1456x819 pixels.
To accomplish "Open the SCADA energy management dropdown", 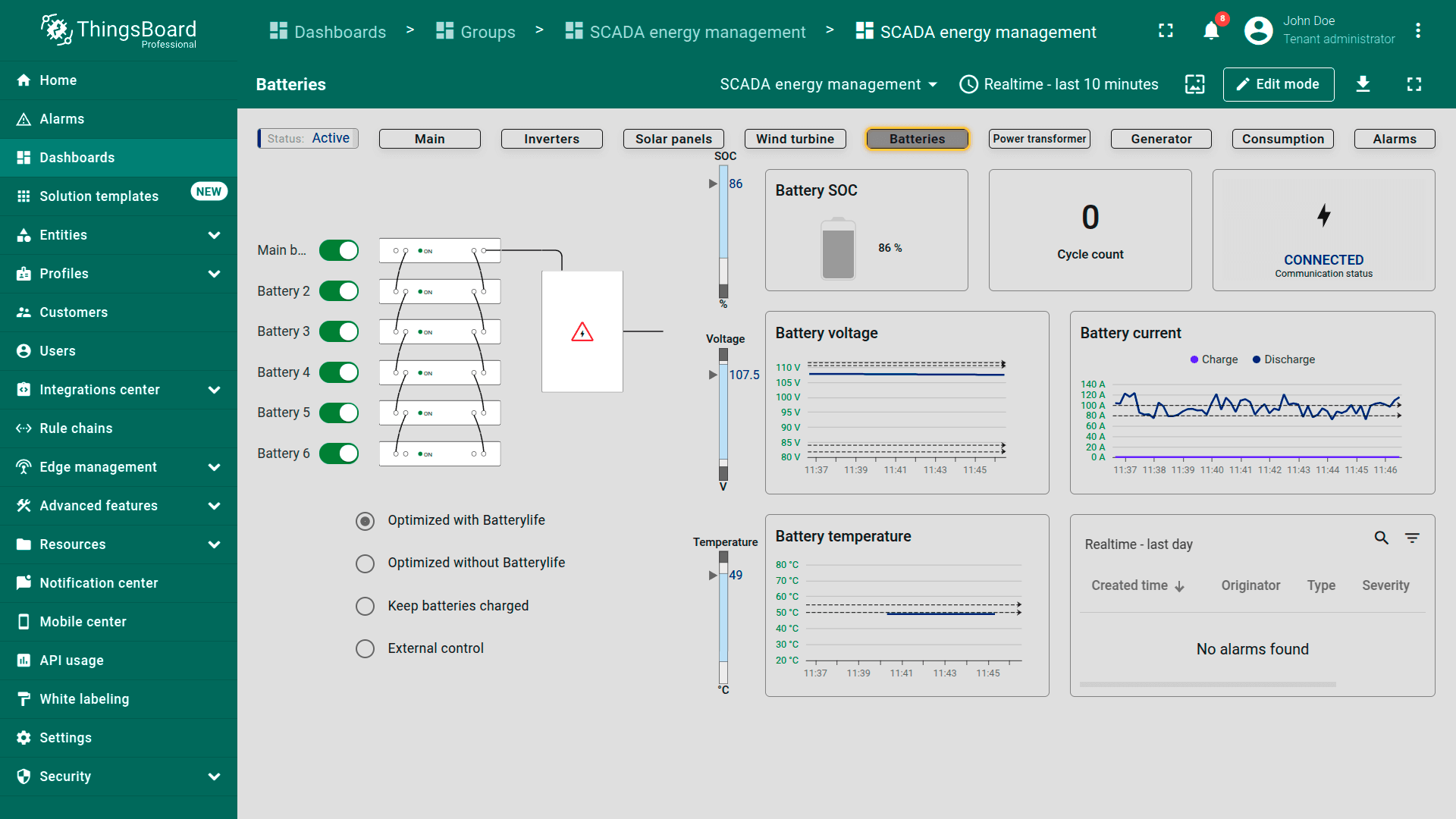I will 828,84.
